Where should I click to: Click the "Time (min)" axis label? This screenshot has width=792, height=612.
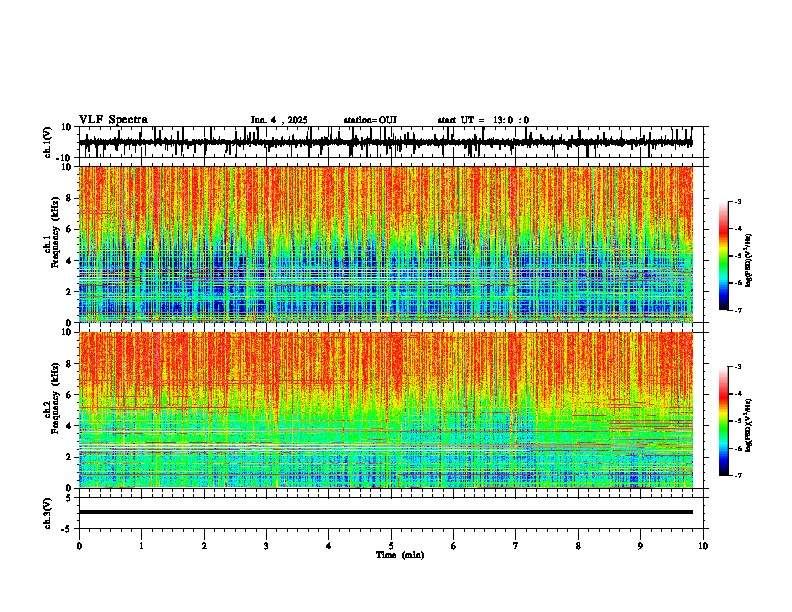[x=400, y=555]
